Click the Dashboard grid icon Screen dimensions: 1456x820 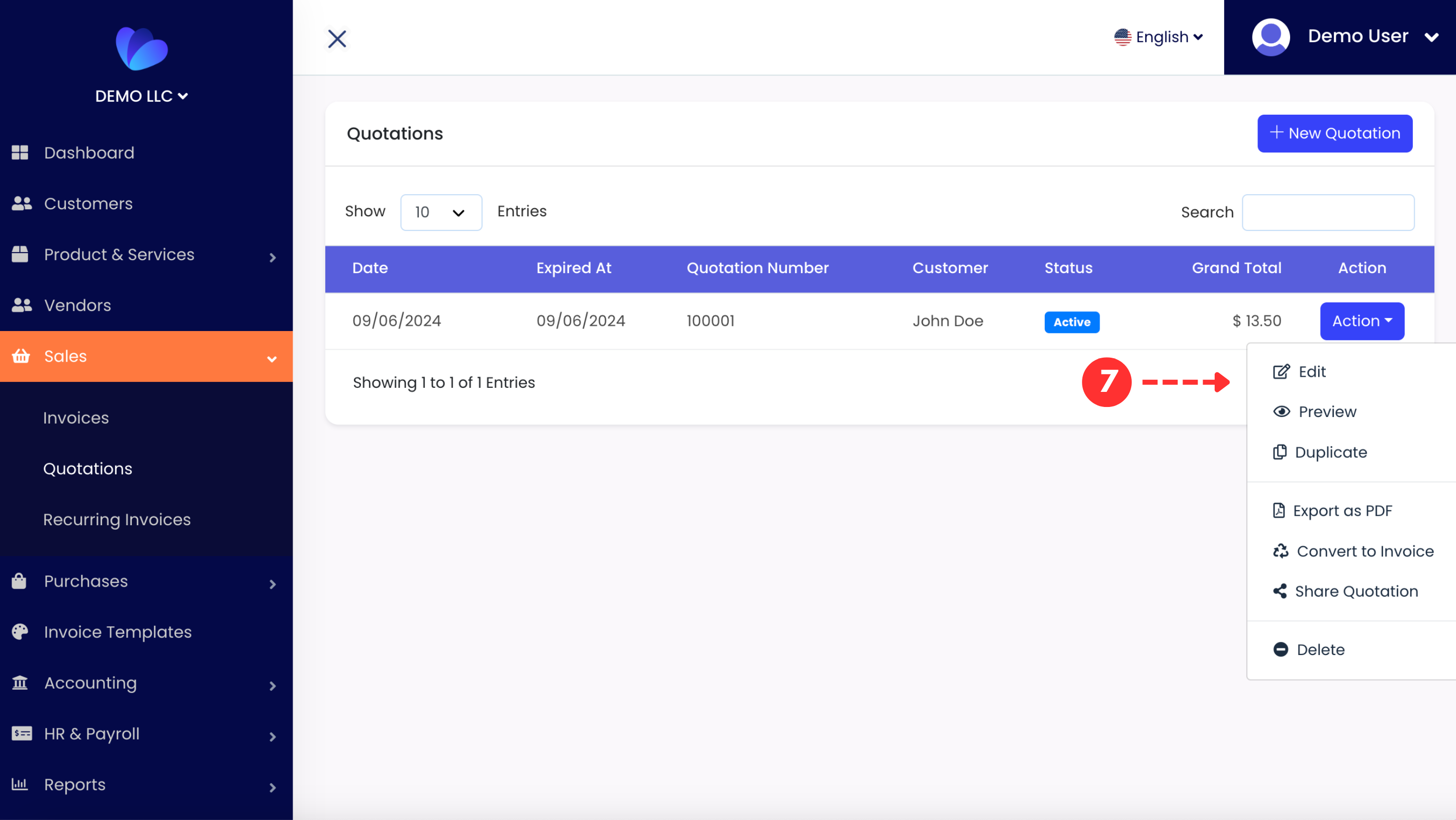coord(20,153)
